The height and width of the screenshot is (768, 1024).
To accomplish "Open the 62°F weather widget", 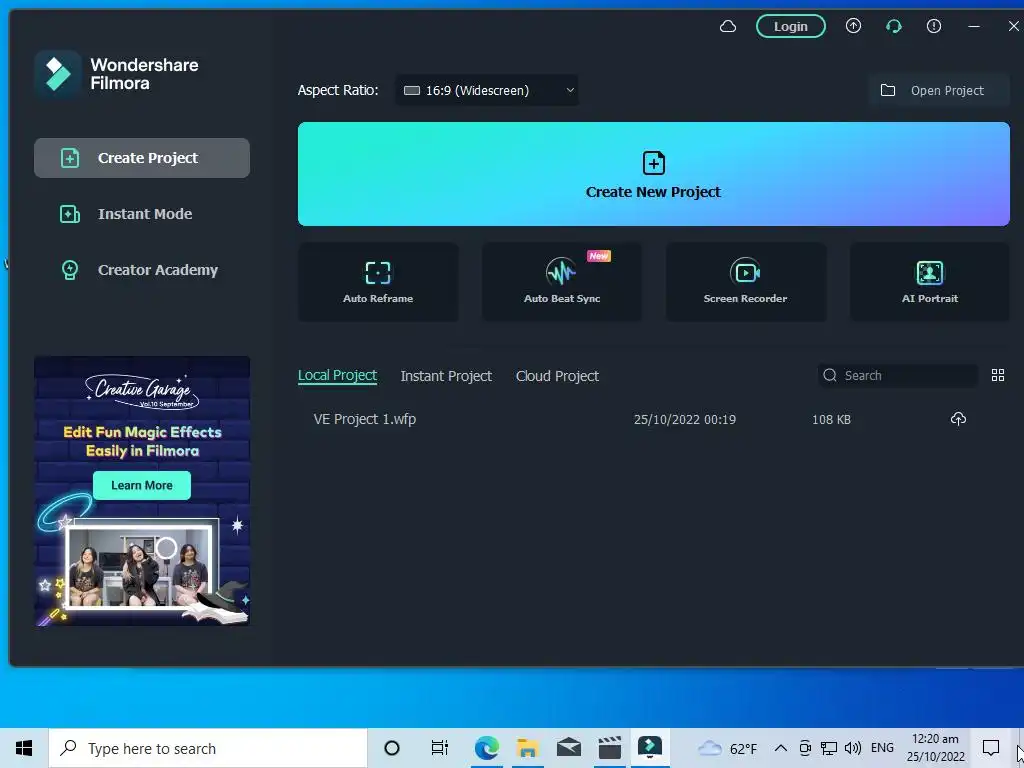I will tap(727, 748).
